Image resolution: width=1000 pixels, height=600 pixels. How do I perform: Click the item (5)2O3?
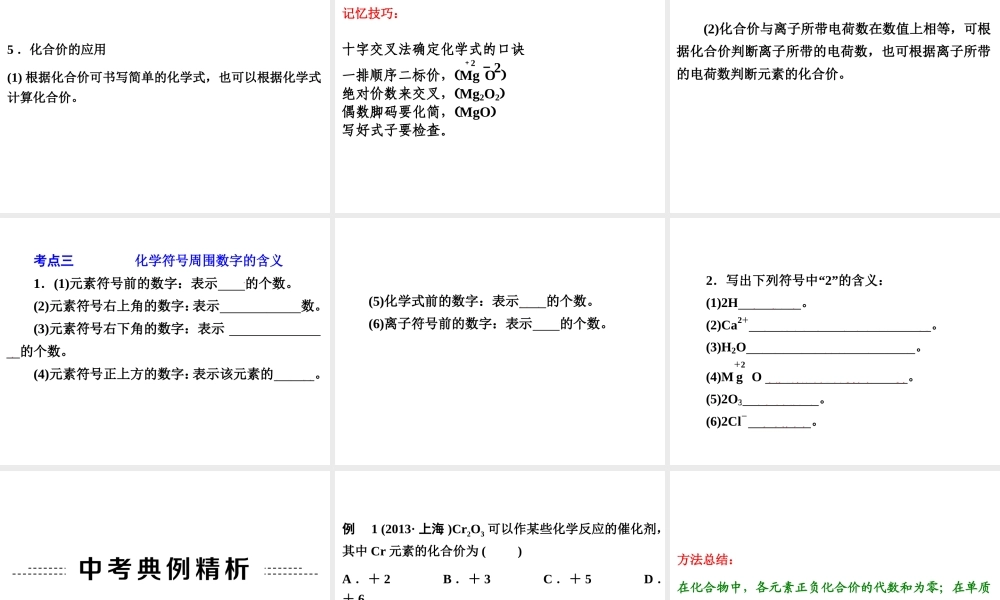766,400
